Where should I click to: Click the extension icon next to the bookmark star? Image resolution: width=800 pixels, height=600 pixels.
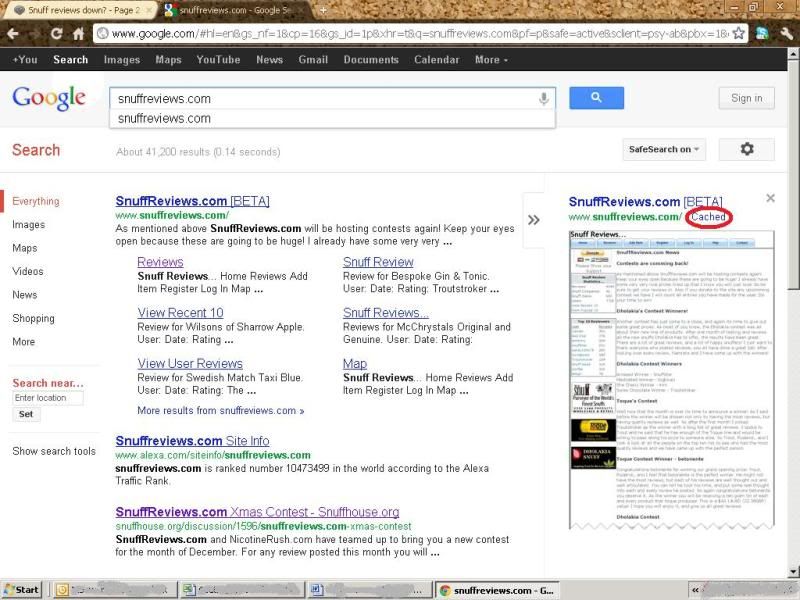[763, 34]
